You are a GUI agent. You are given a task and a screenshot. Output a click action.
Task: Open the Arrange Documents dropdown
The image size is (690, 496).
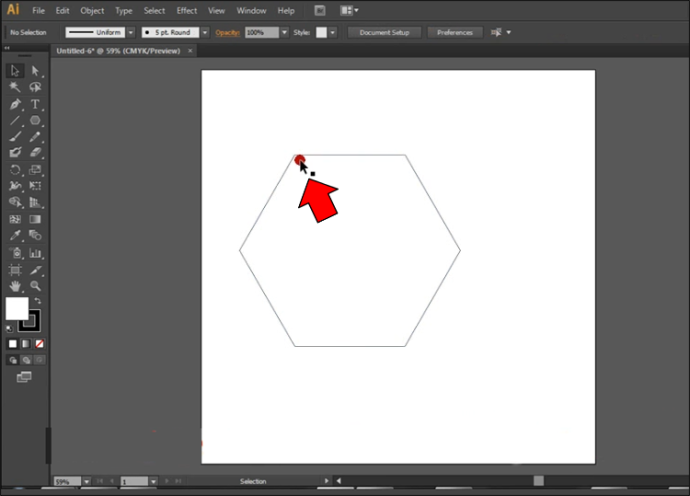[349, 11]
